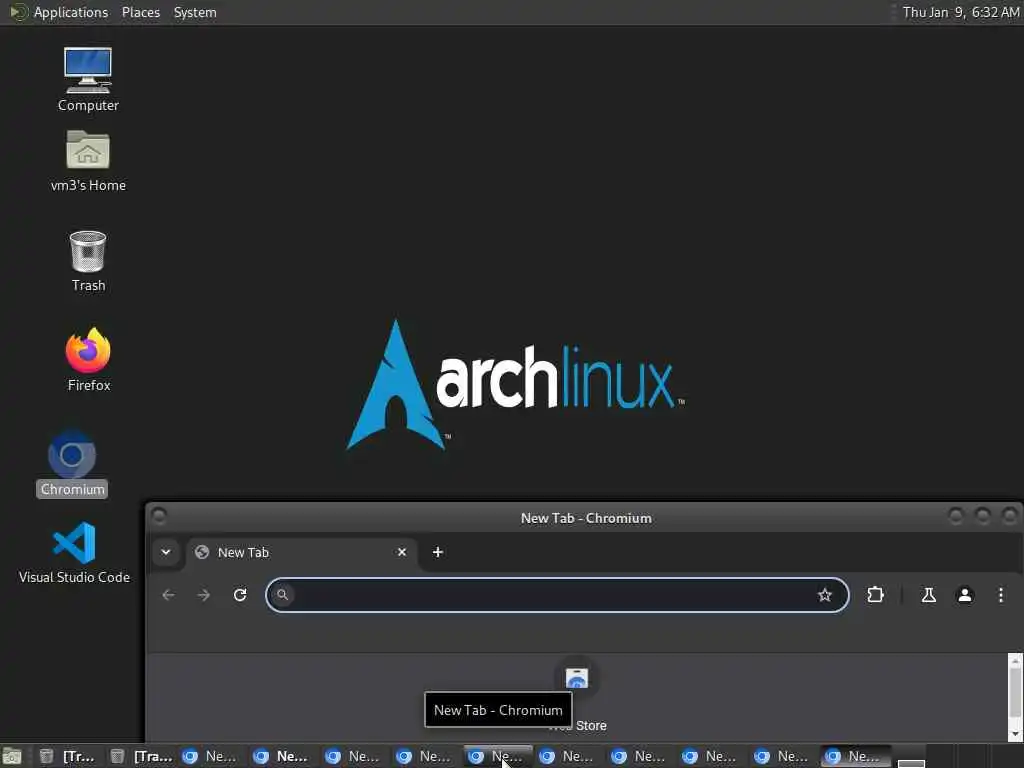This screenshot has height=768, width=1024.
Task: Open Chromium's tab search chevron
Action: point(166,552)
